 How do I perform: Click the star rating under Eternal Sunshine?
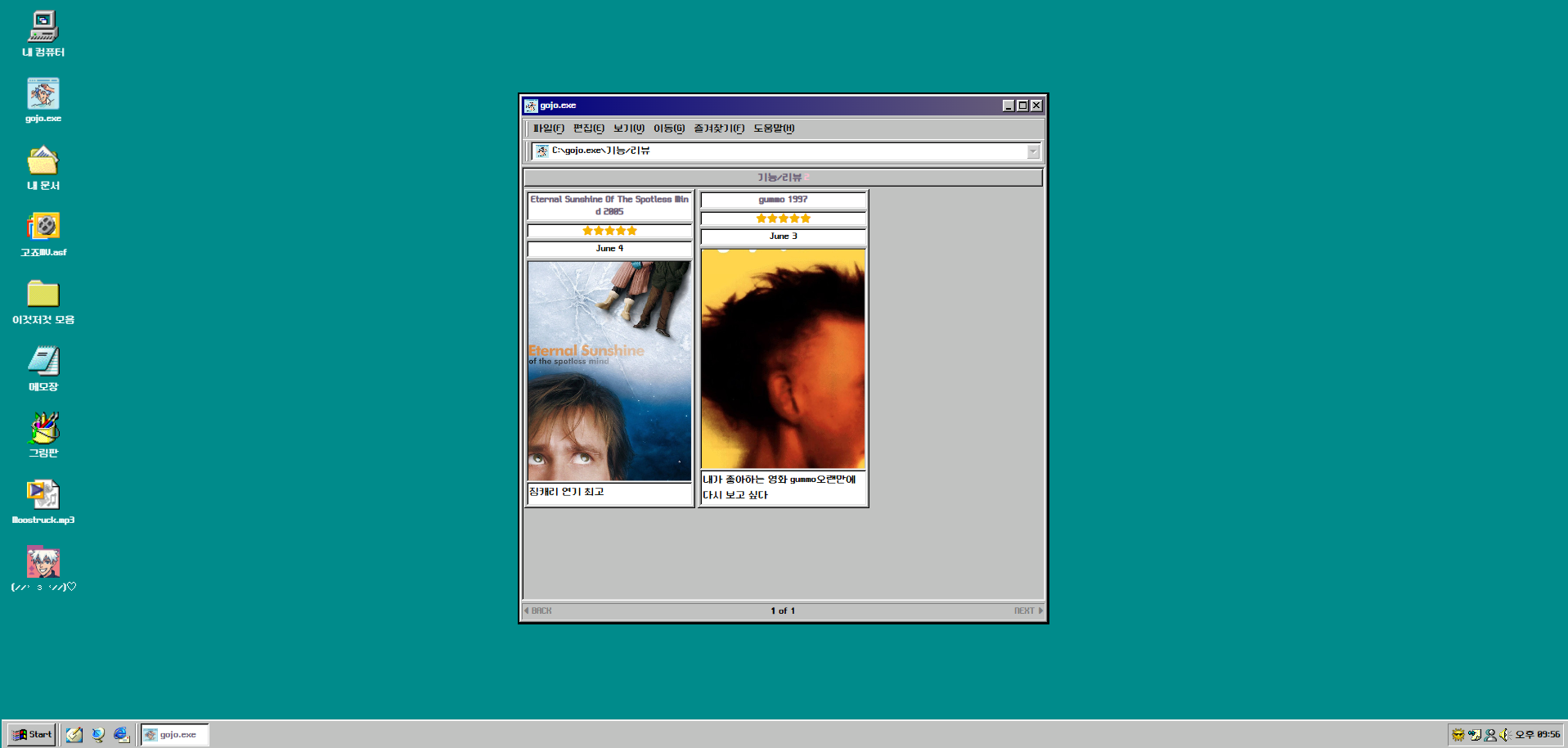pos(609,231)
